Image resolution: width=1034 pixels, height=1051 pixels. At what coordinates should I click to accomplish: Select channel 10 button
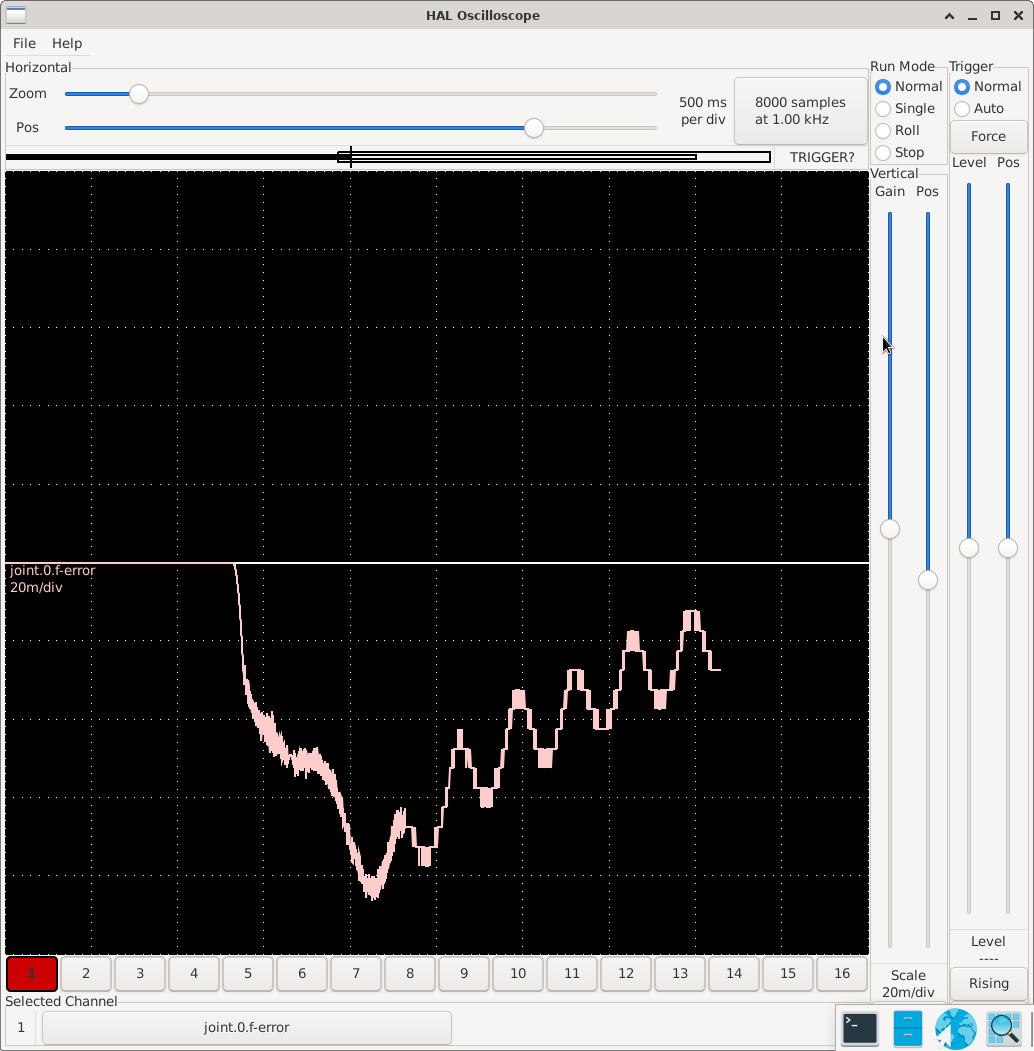click(518, 974)
